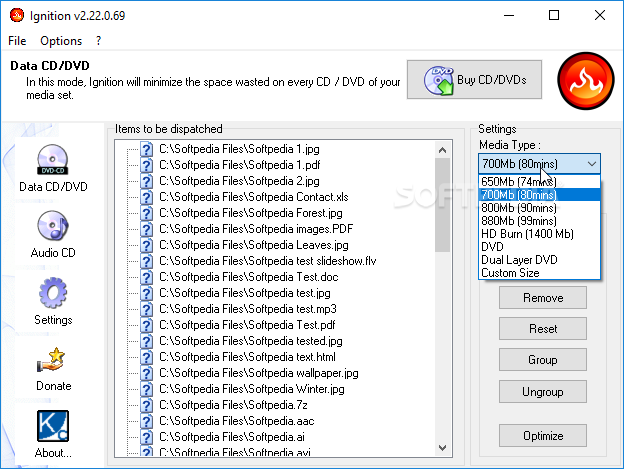Click the list scroll down arrow
This screenshot has width=624, height=469.
coord(442,448)
